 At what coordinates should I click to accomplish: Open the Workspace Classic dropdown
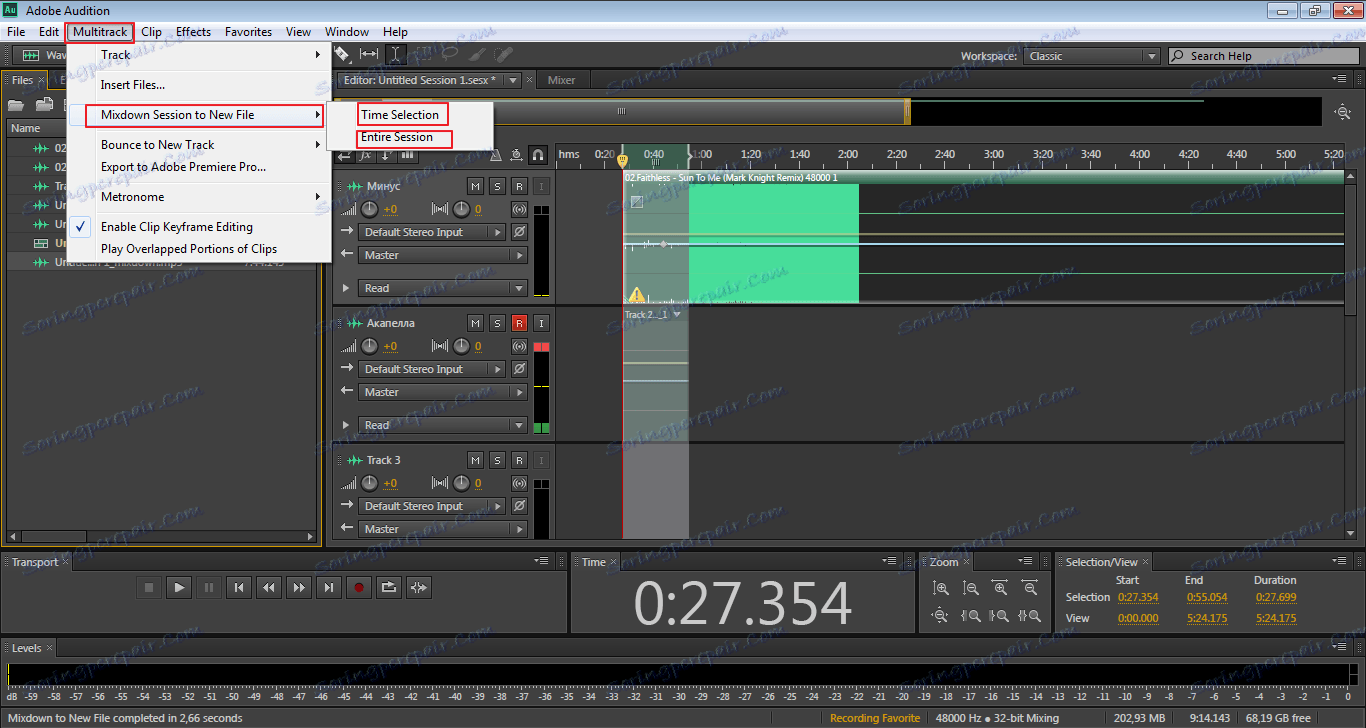click(x=1092, y=56)
